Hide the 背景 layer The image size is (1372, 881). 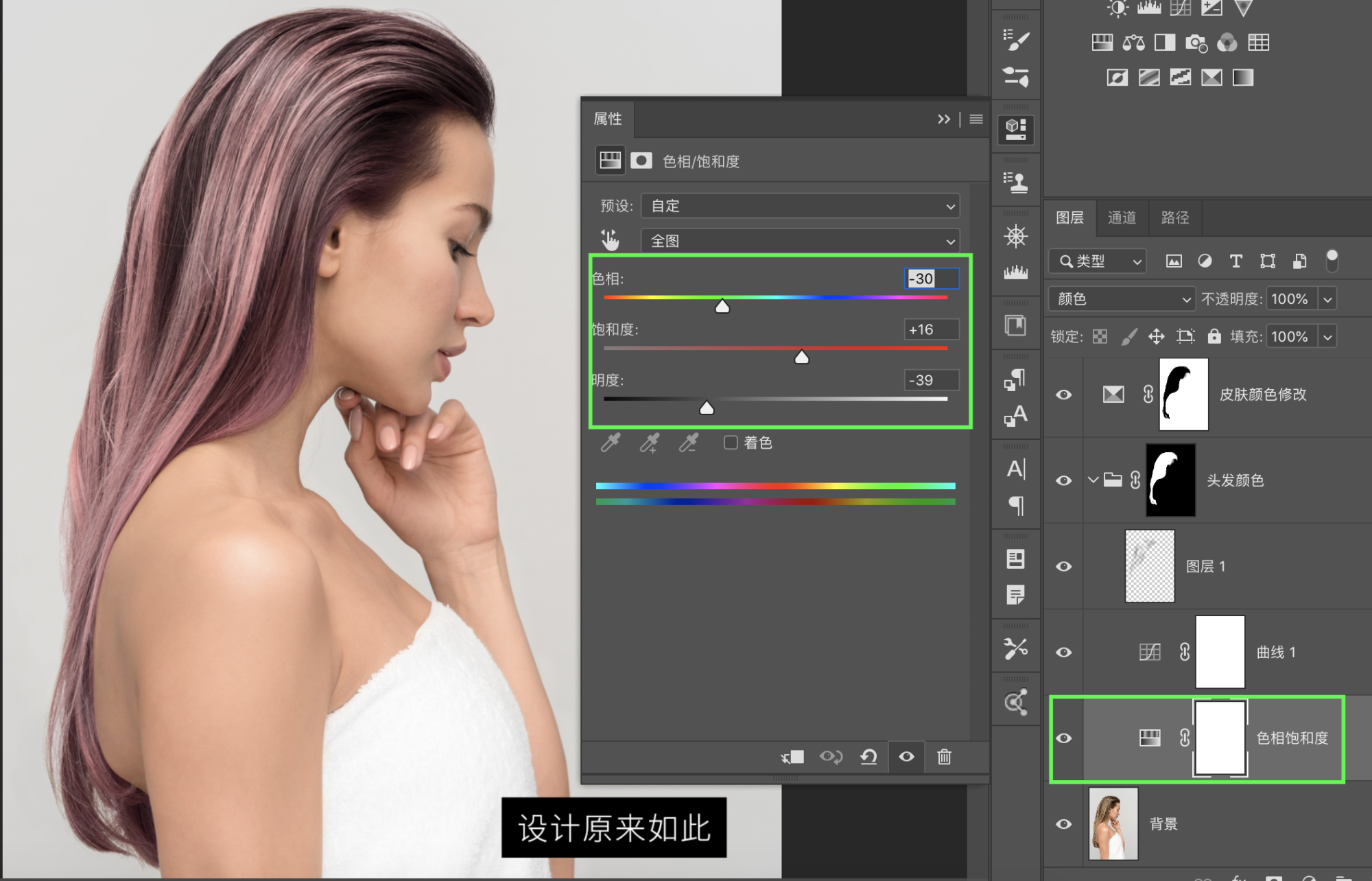[1063, 823]
